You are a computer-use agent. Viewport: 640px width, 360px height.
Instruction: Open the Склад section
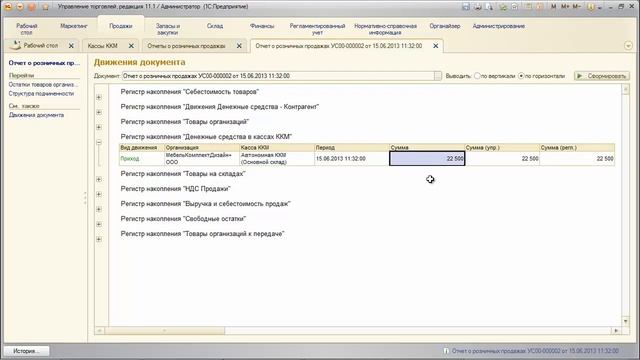point(215,26)
